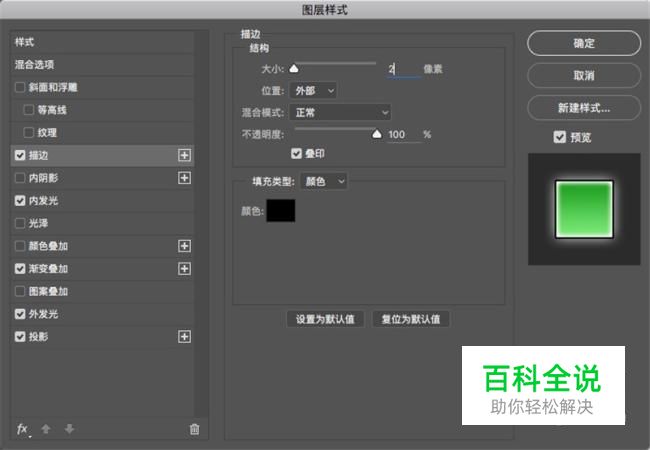Click the 设置为默认值 button

pos(325,319)
